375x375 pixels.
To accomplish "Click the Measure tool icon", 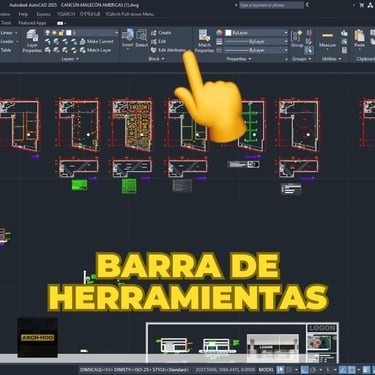I will pyautogui.click(x=327, y=35).
